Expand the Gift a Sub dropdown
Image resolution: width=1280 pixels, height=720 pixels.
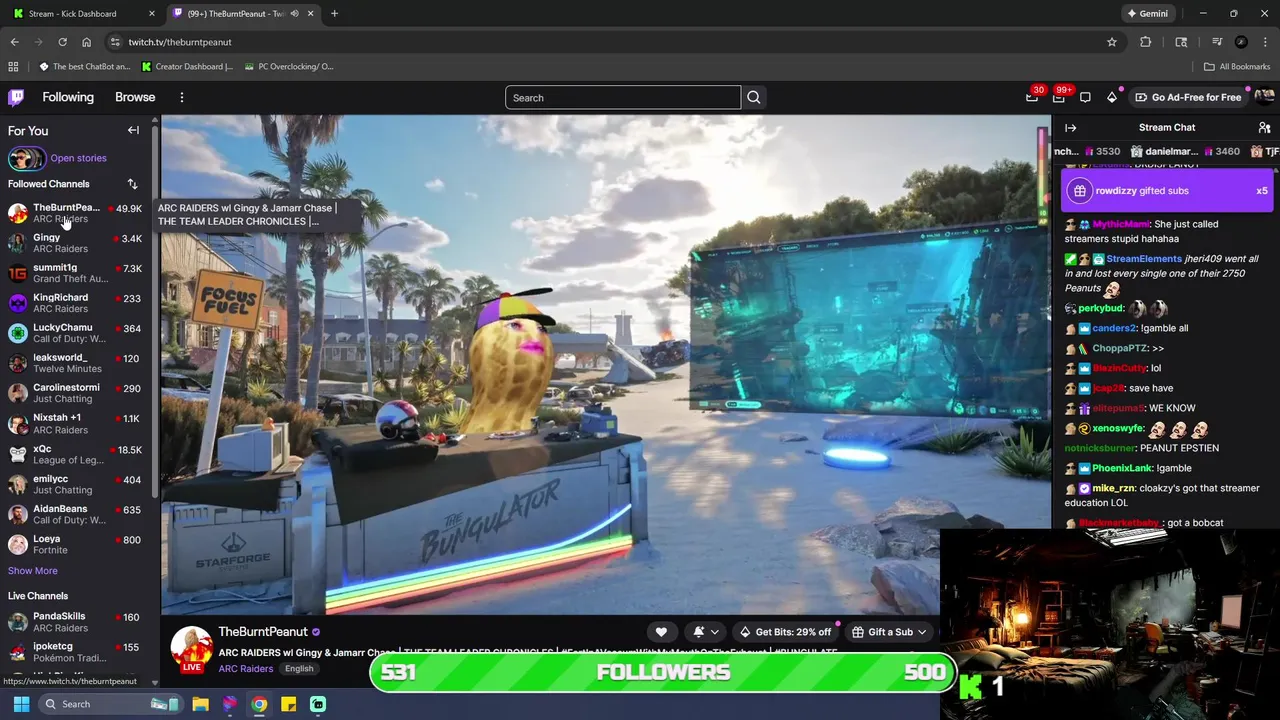[x=889, y=632]
